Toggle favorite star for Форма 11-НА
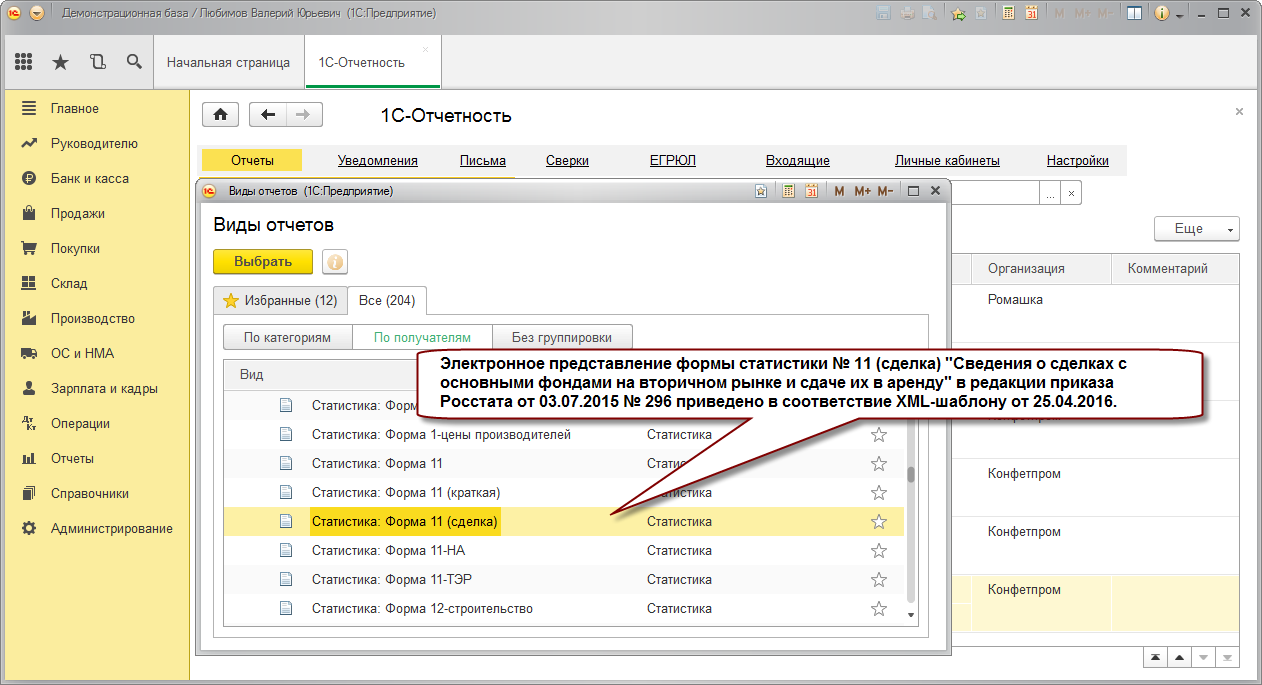 879,550
